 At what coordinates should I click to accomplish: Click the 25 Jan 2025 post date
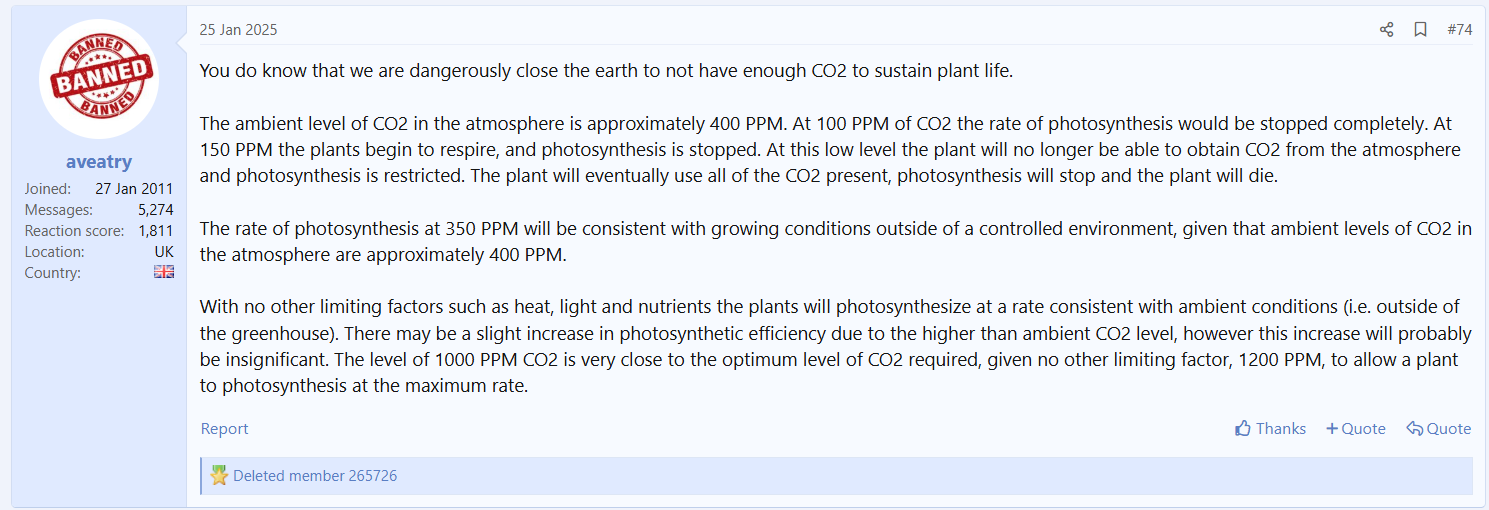point(238,30)
